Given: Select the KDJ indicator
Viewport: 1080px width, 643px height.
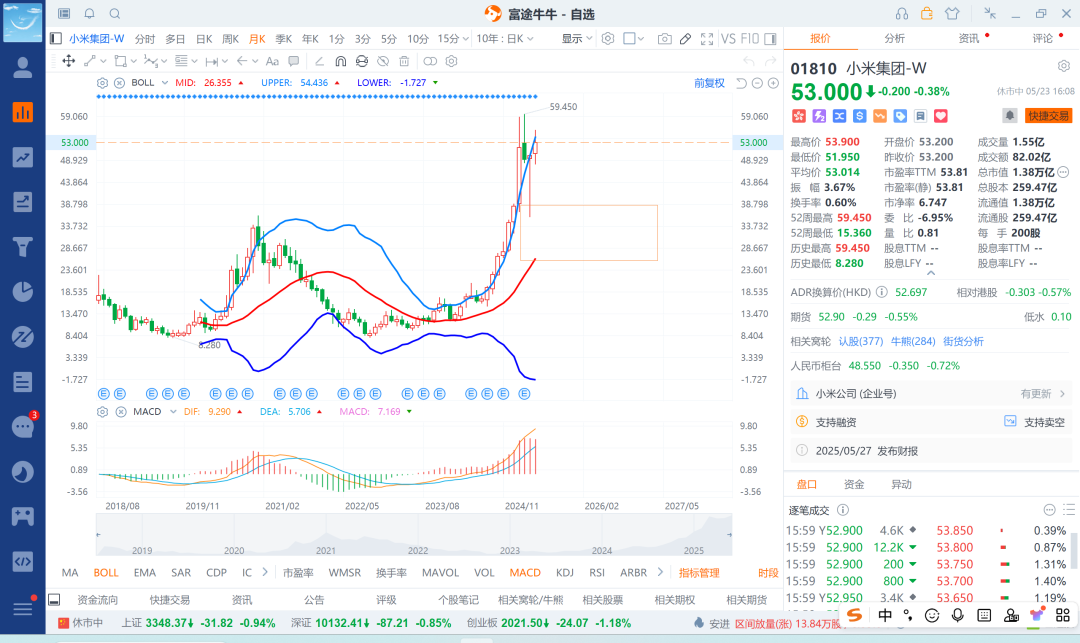Looking at the screenshot, I should pos(565,573).
